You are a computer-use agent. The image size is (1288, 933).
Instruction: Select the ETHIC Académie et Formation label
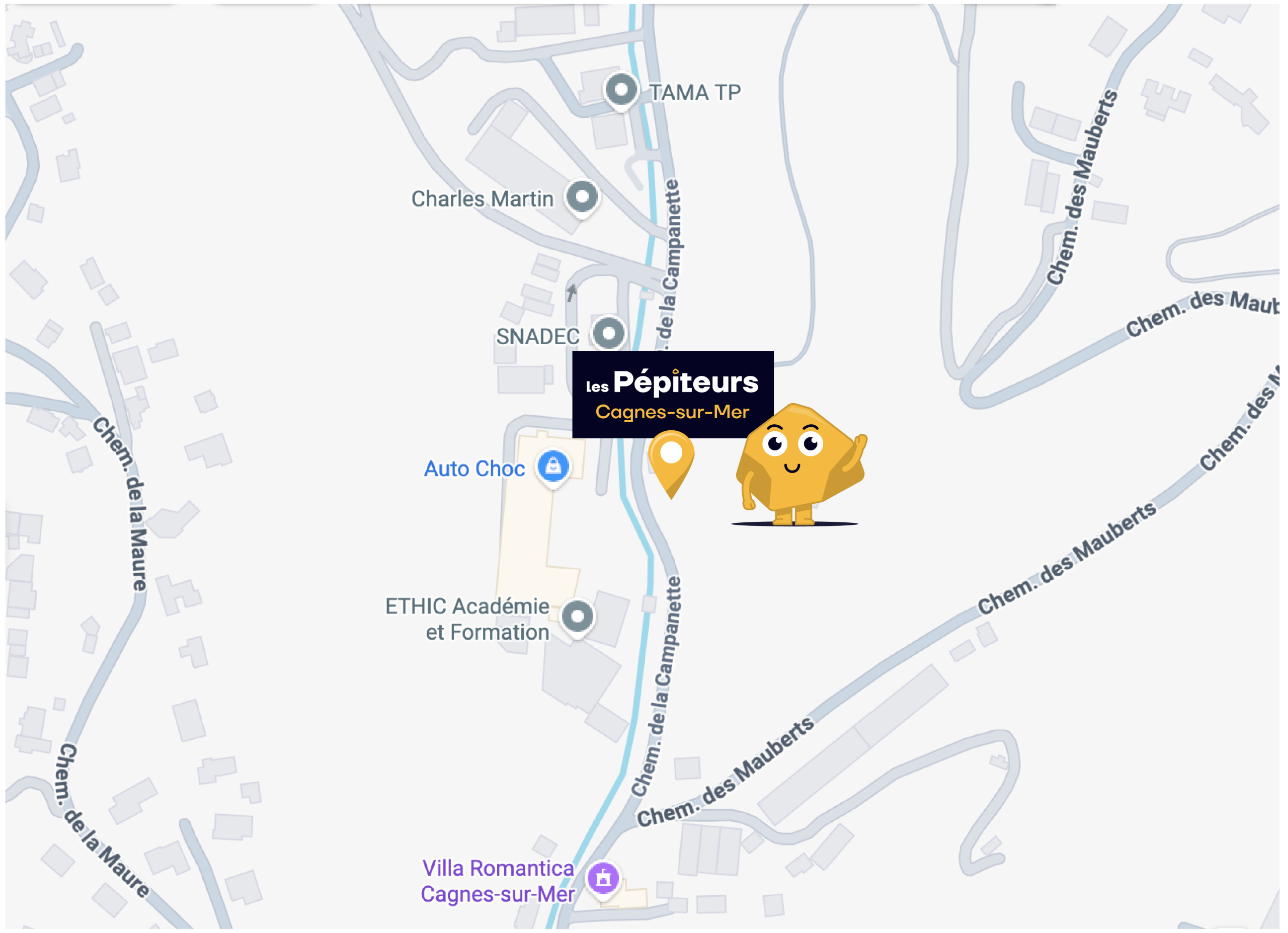click(467, 619)
